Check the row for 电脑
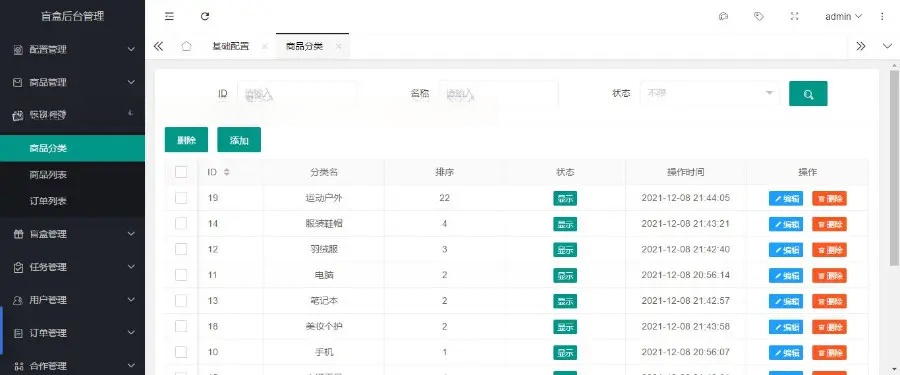This screenshot has width=900, height=375. [x=181, y=275]
